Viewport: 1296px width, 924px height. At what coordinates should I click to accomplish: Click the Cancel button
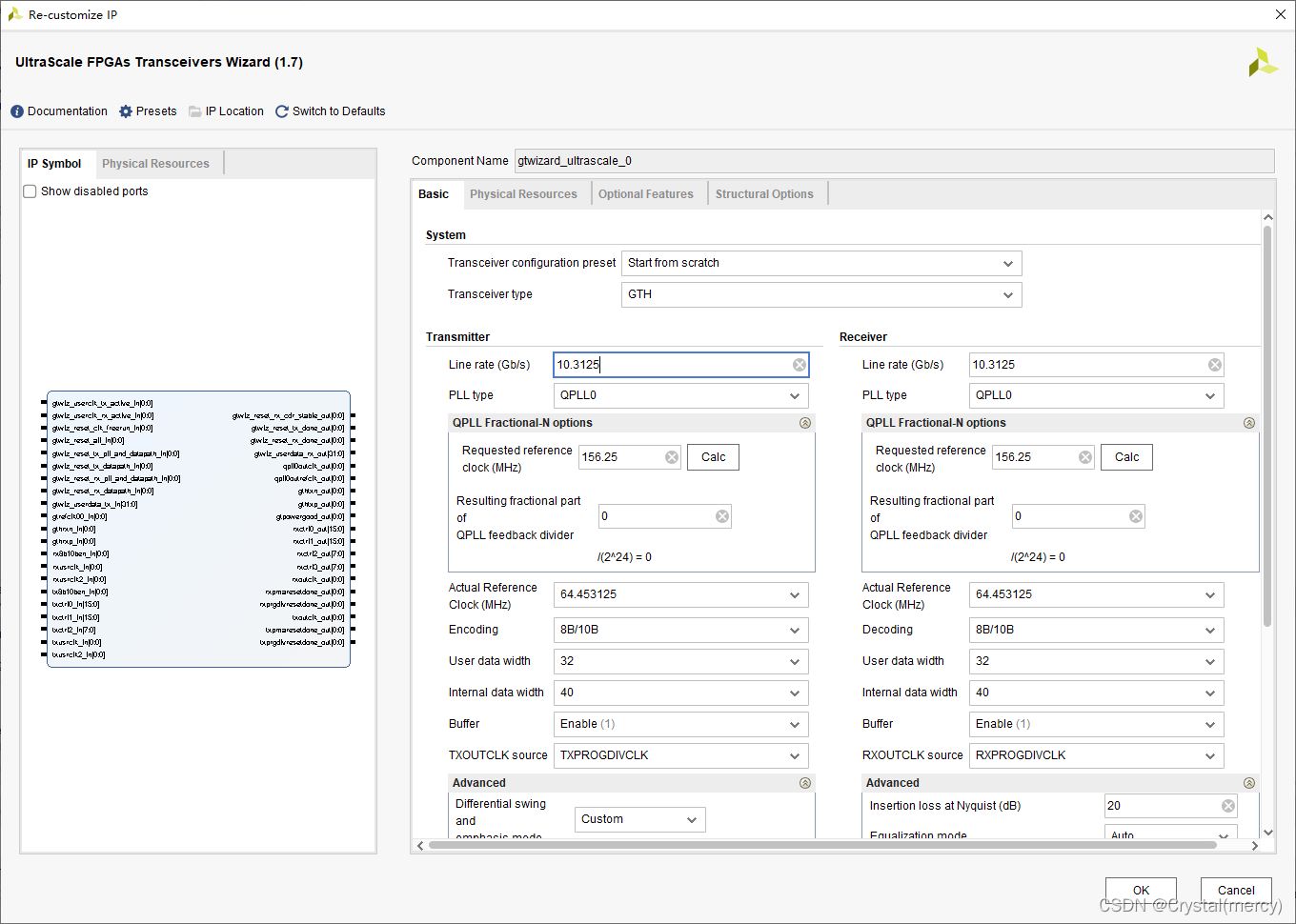click(x=1236, y=891)
